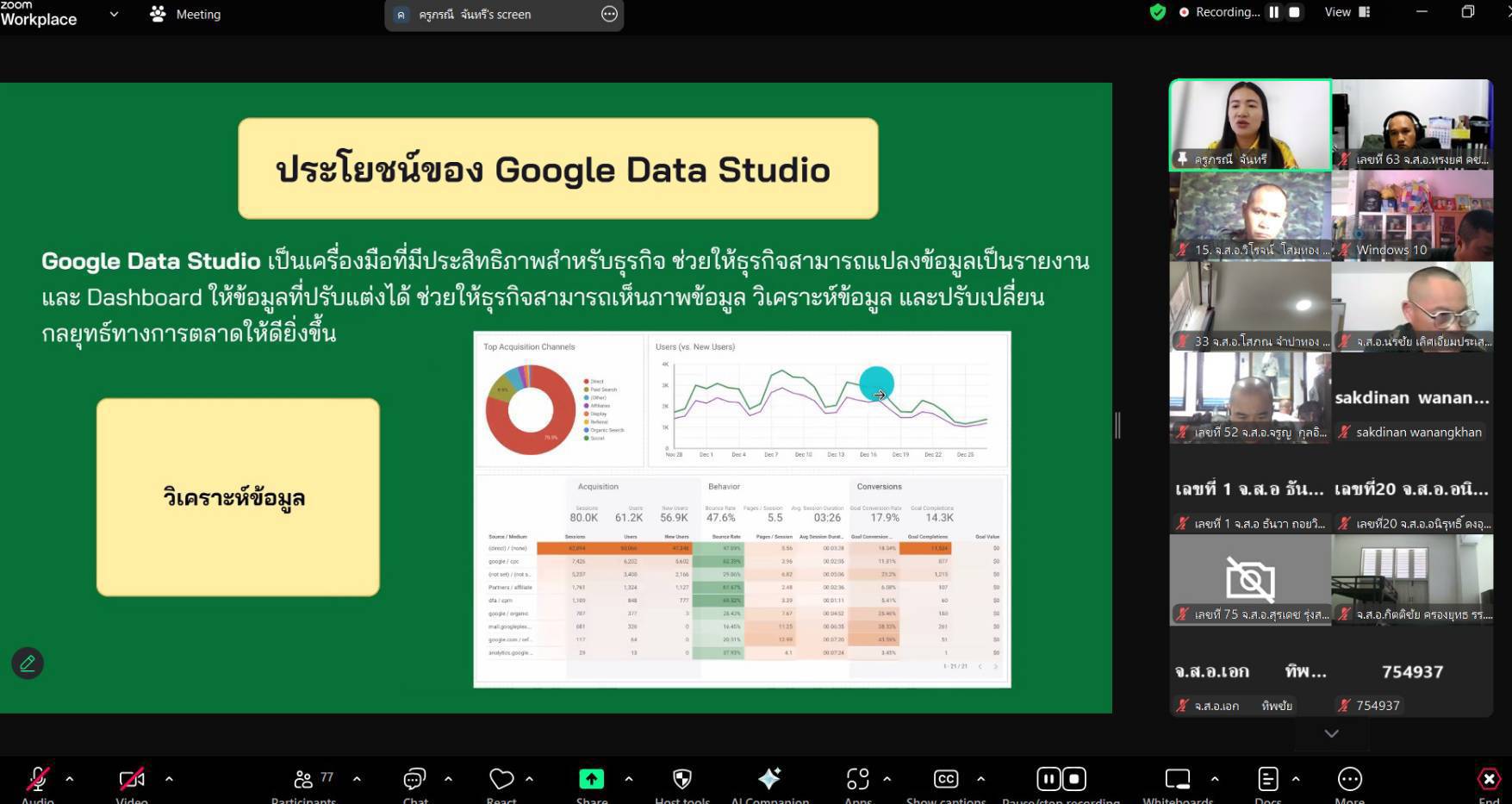The width and height of the screenshot is (1512, 804).
Task: Click the วิเคราะห์ข้อมูล yellow box on slide
Action: pyautogui.click(x=238, y=497)
